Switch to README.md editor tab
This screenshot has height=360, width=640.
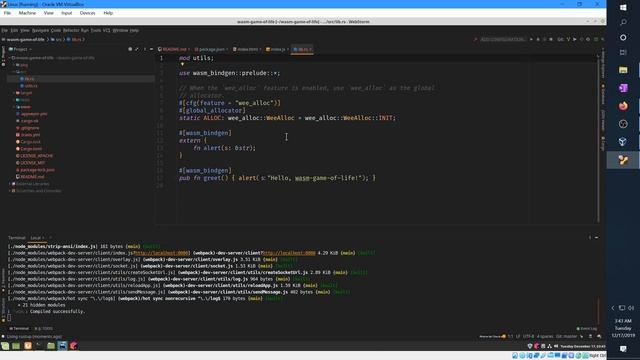click(174, 49)
